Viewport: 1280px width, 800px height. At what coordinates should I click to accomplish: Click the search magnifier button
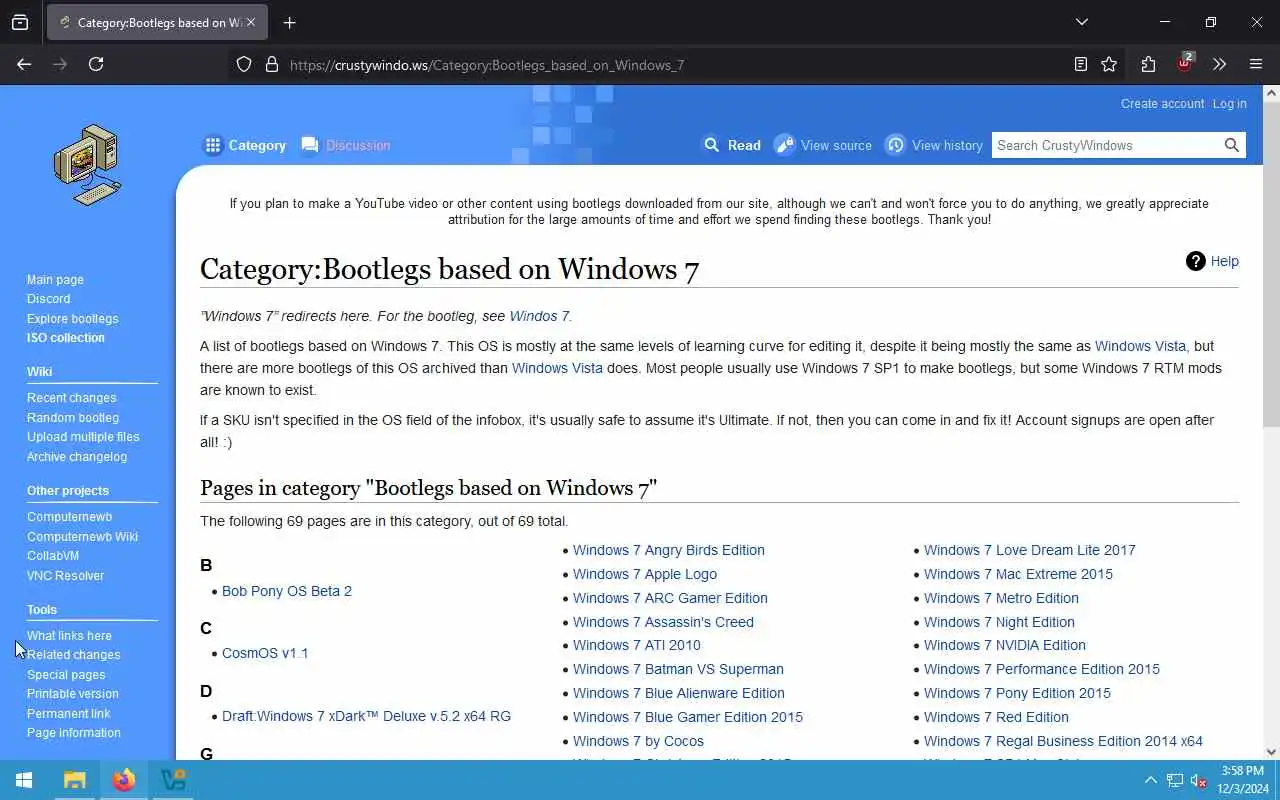tap(1232, 145)
